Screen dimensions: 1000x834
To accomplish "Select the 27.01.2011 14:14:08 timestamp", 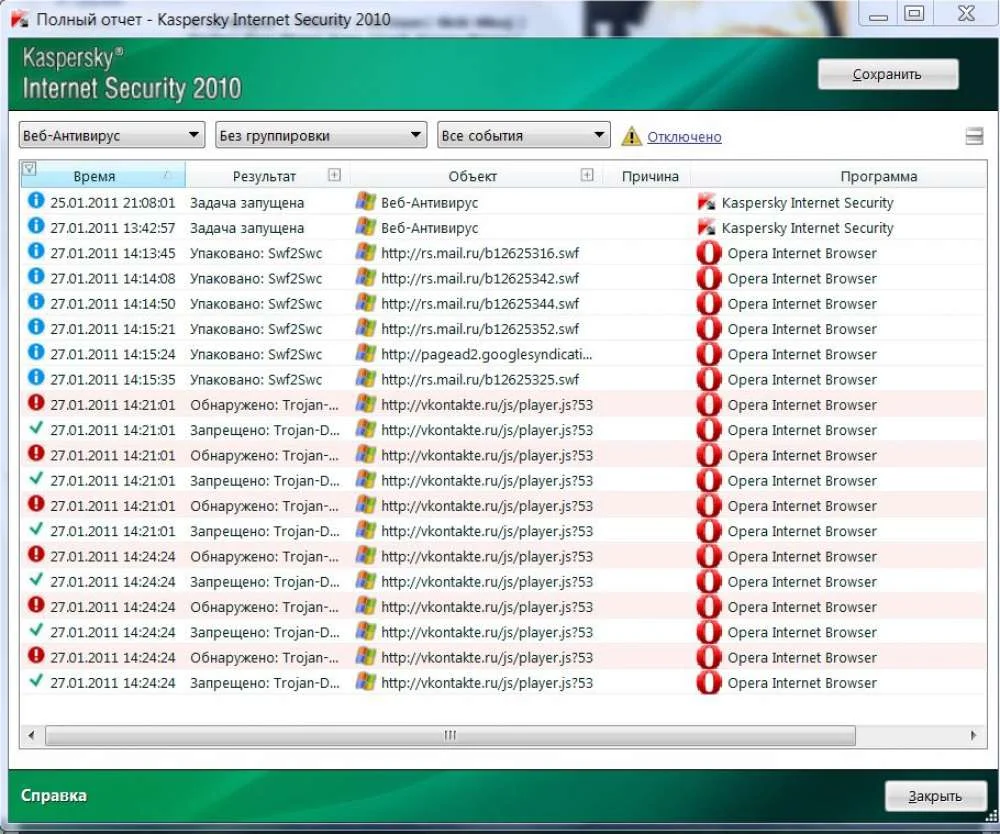I will point(112,279).
